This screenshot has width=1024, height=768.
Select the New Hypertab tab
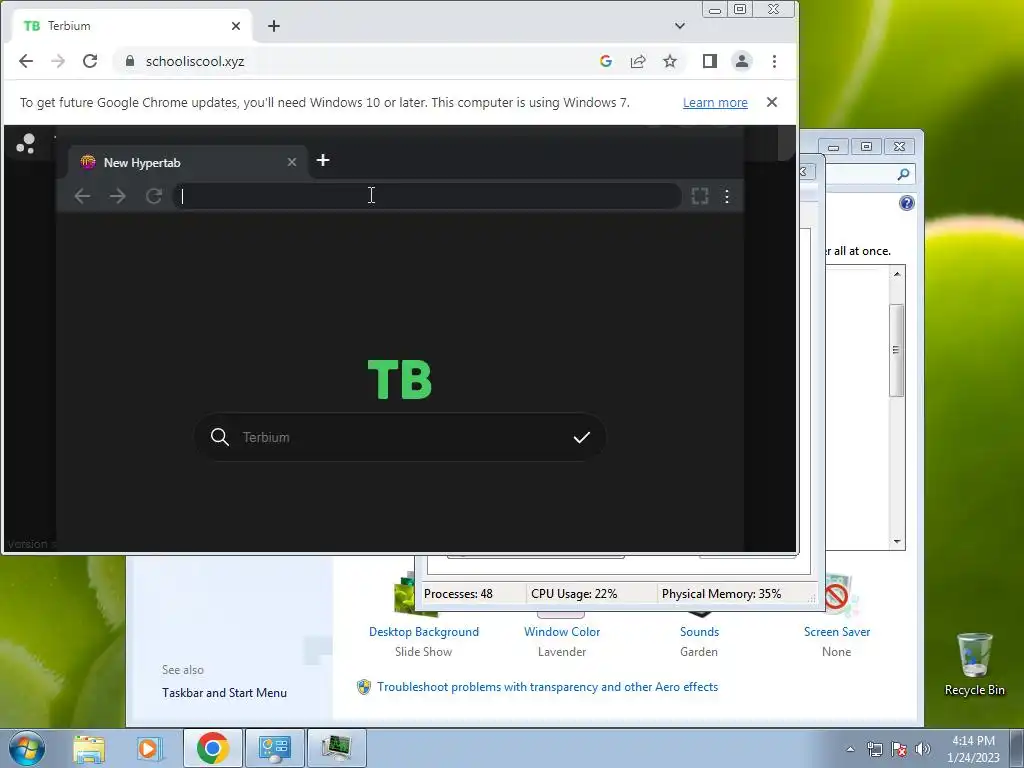[x=188, y=163]
